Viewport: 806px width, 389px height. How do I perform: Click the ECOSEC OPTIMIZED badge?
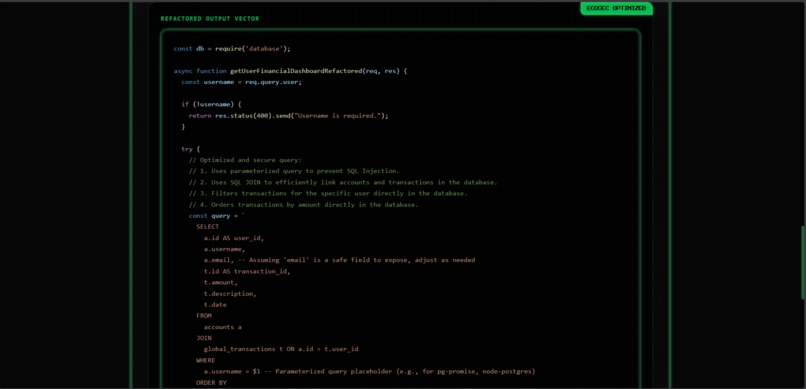coord(616,8)
